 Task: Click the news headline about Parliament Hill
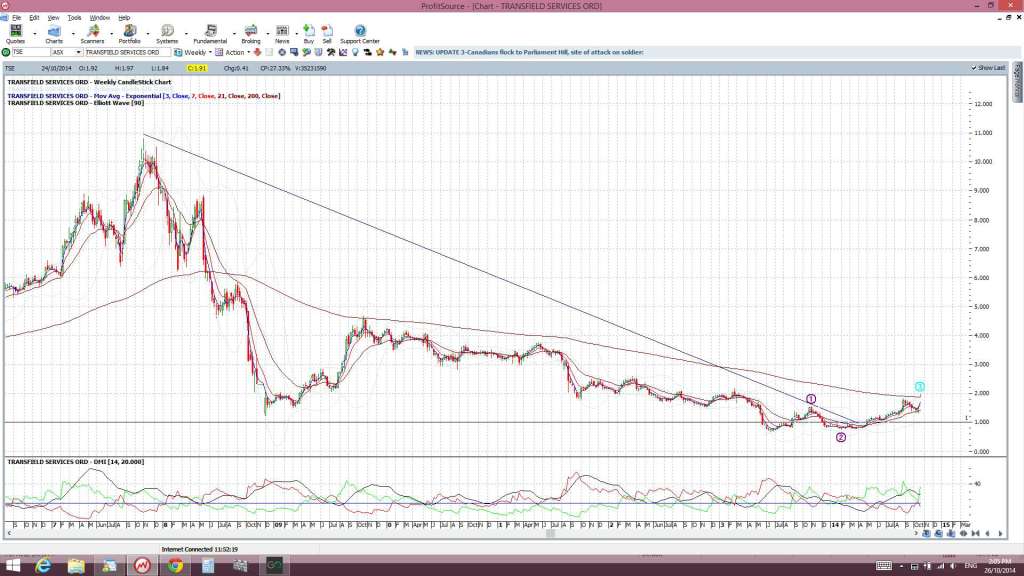coord(530,52)
